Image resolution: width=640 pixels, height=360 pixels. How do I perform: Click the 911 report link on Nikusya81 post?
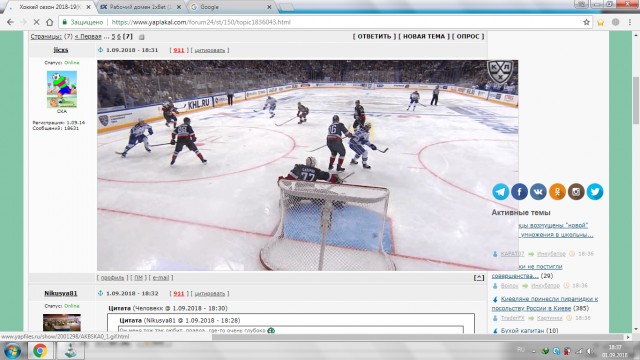coord(179,293)
